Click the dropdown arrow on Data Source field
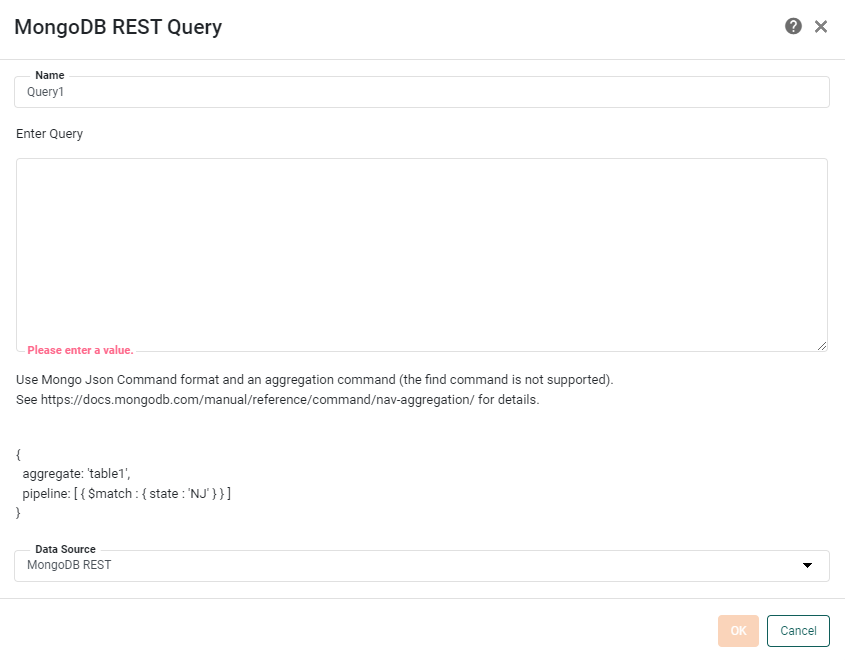The image size is (845, 660). tap(808, 565)
